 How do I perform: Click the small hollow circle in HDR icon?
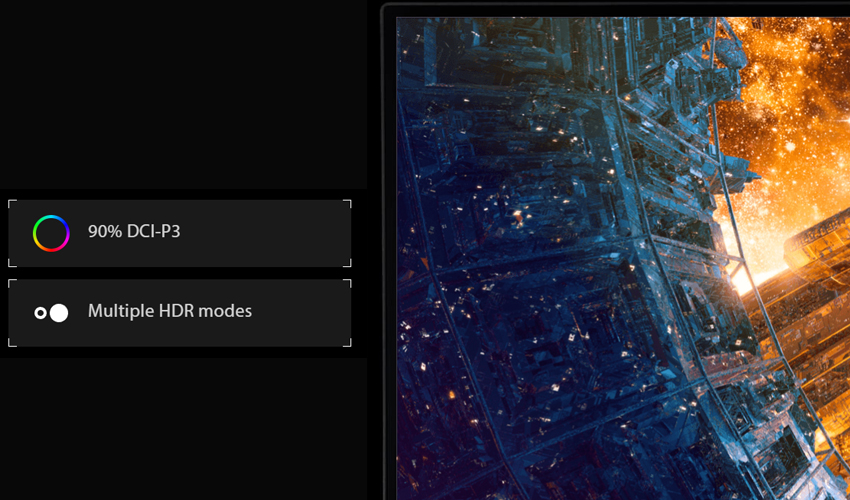tap(40, 313)
